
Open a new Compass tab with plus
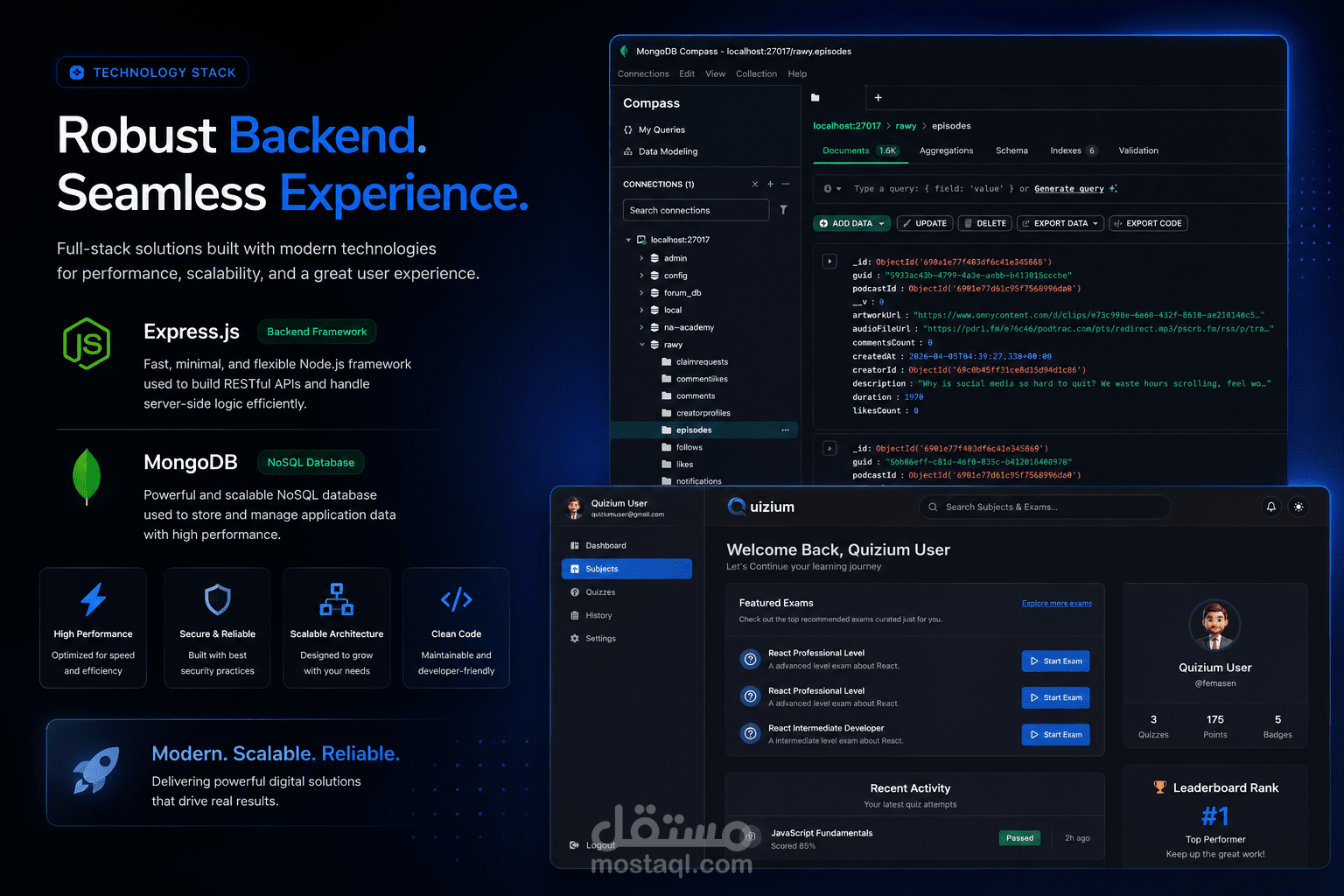point(878,98)
